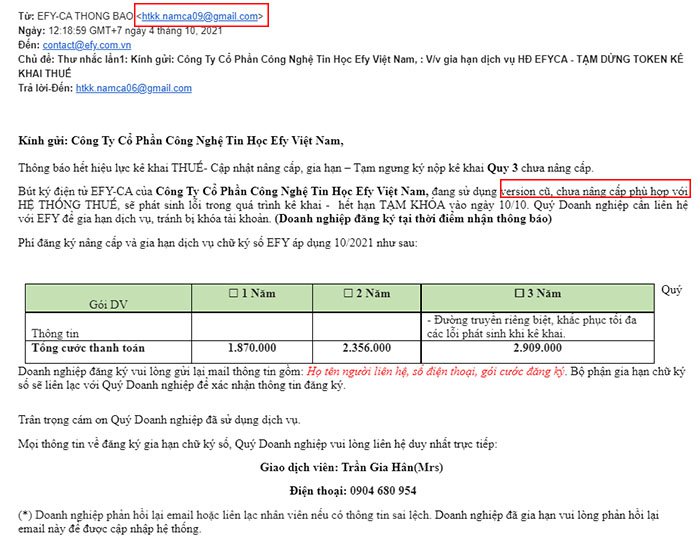Click the sender name EFY-CA THONG BAO
The width and height of the screenshot is (700, 546).
(85, 17)
